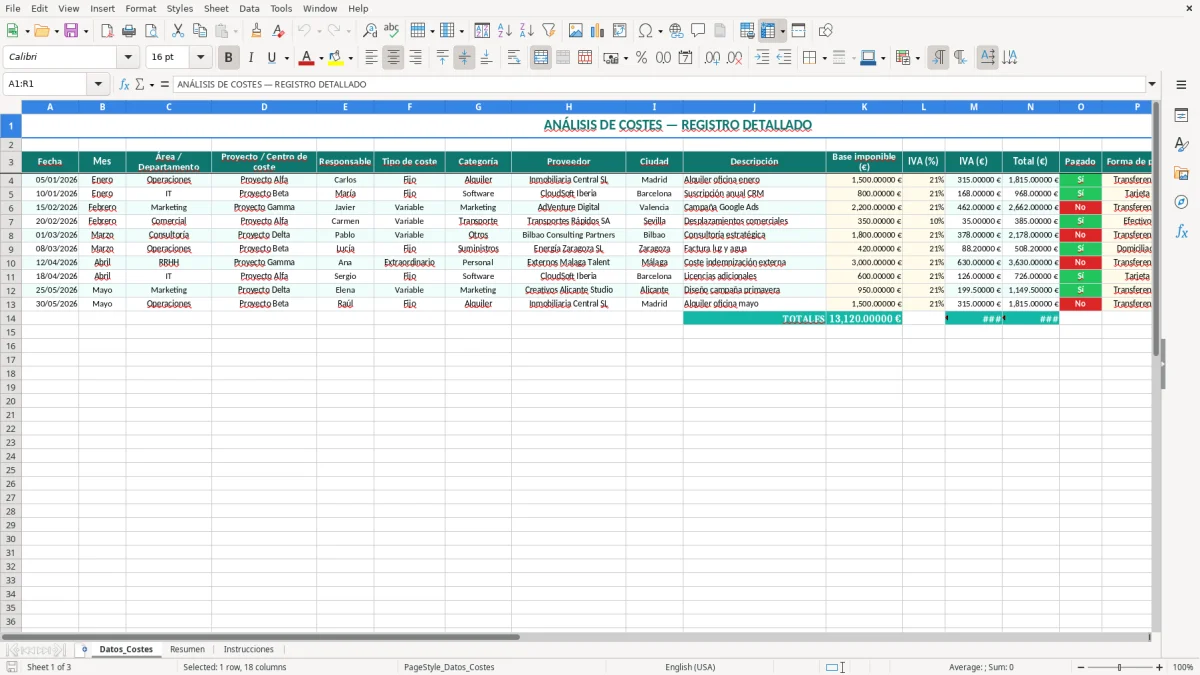
Task: Apply the yellow background color swatch
Action: click(336, 58)
